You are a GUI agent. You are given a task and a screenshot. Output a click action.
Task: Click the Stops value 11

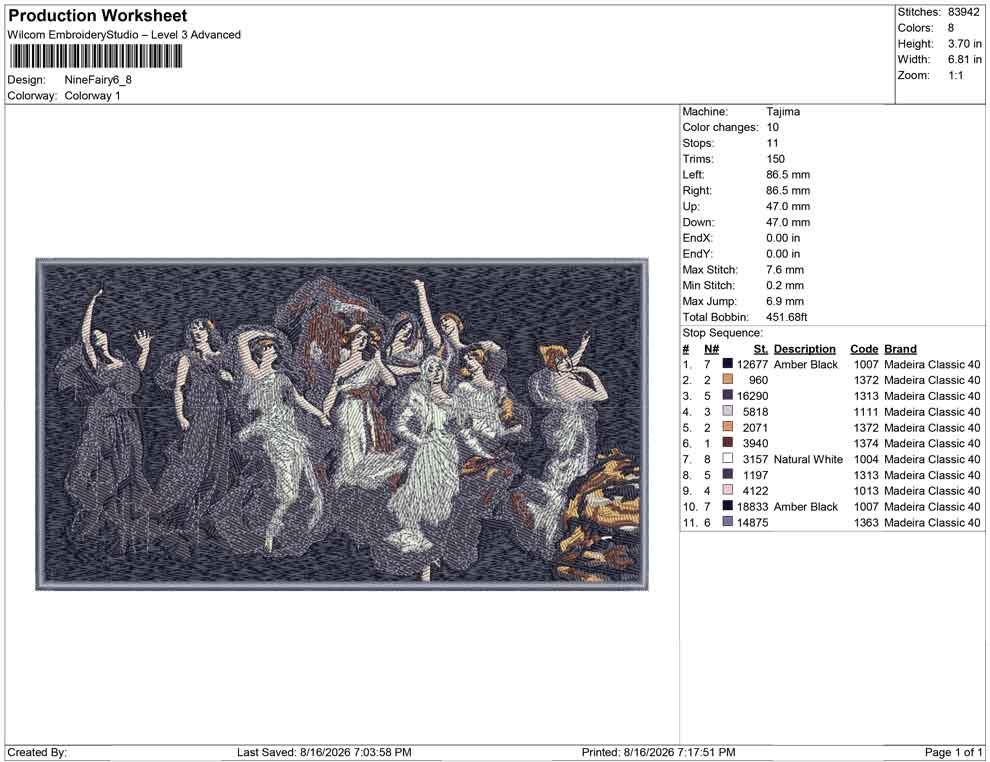pyautogui.click(x=772, y=143)
